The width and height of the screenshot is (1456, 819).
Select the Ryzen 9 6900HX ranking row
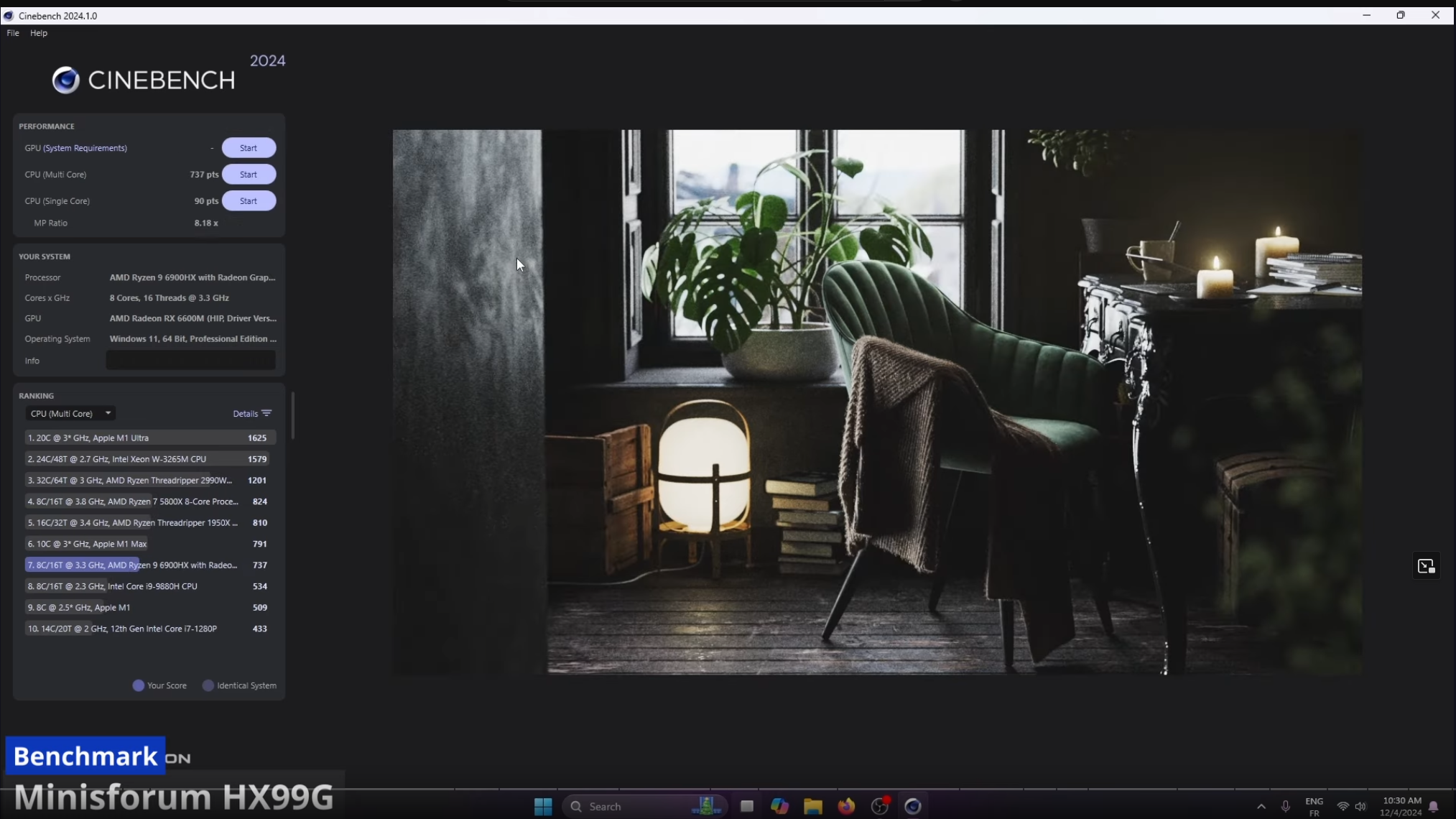[x=150, y=565]
